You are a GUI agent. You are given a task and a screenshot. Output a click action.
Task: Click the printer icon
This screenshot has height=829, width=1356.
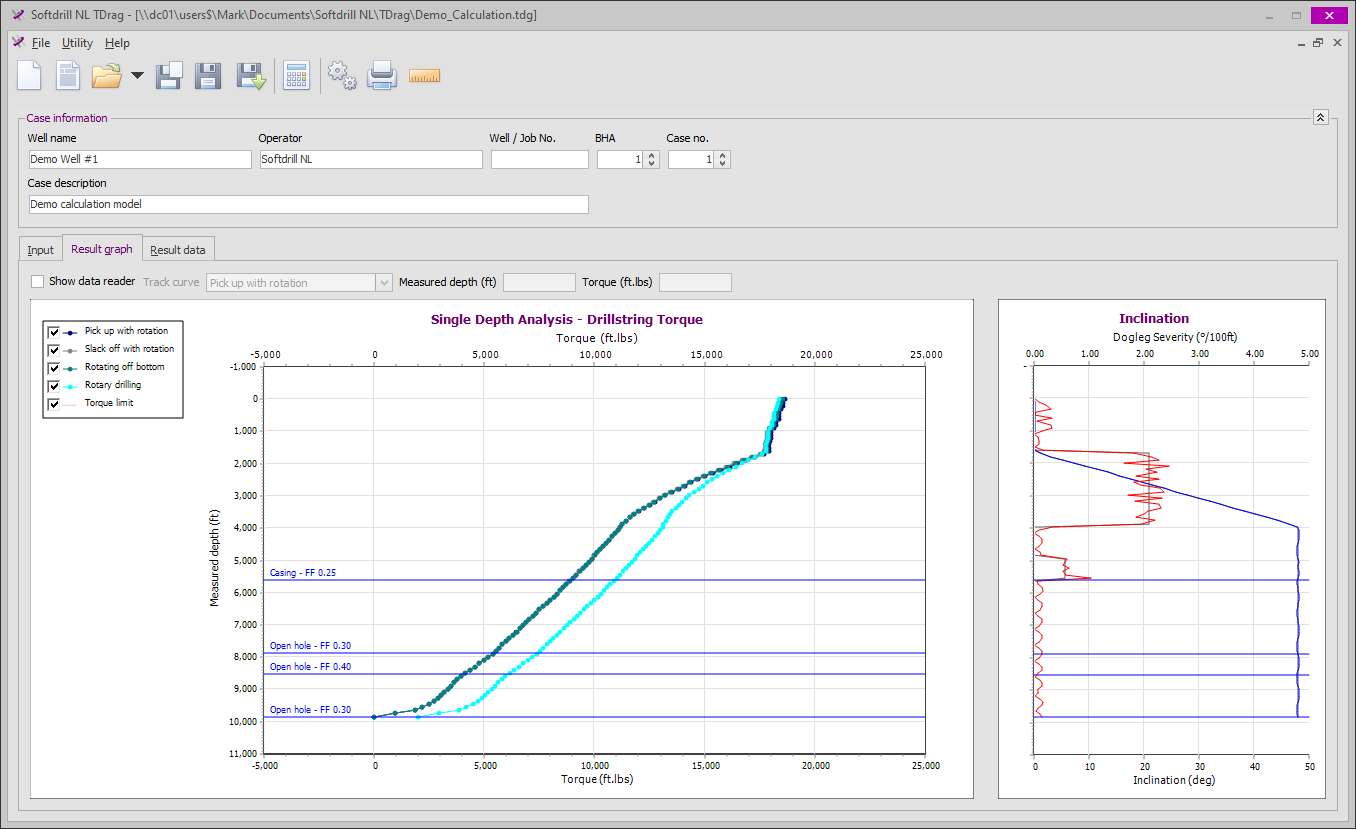(x=383, y=76)
